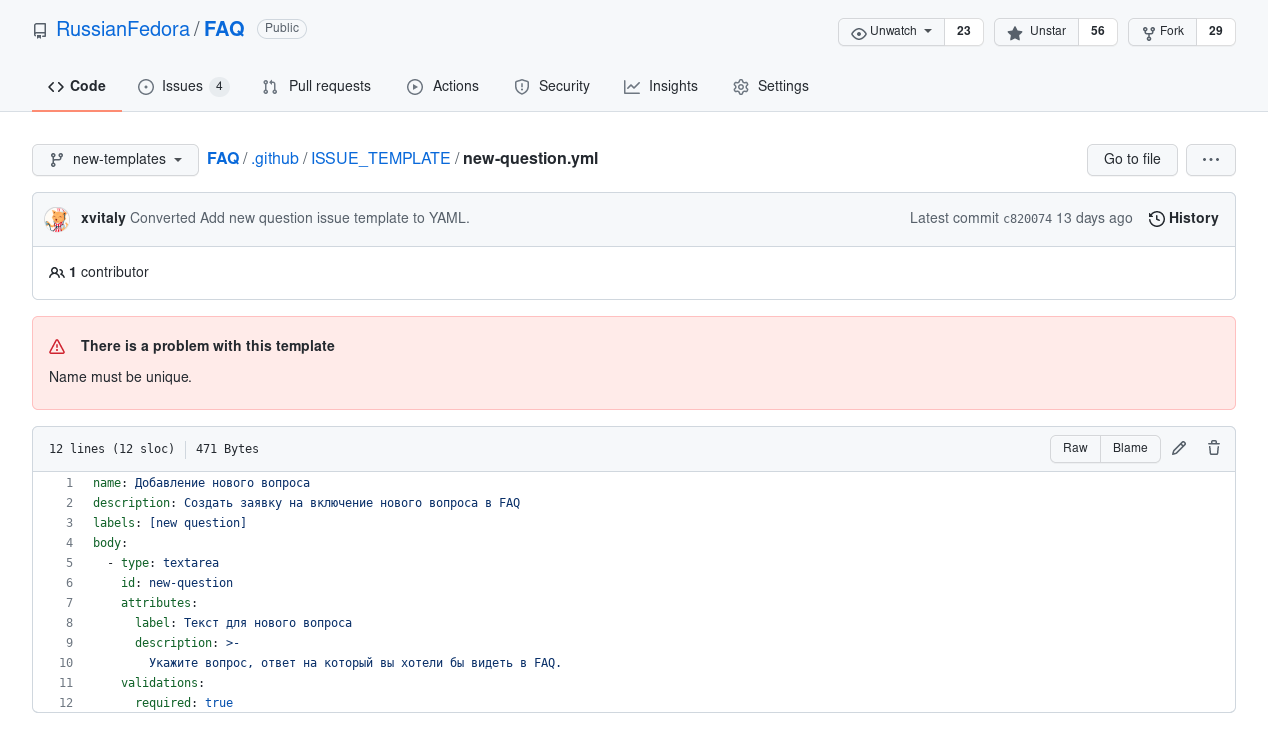
Task: Click the Unstar button
Action: [1035, 32]
